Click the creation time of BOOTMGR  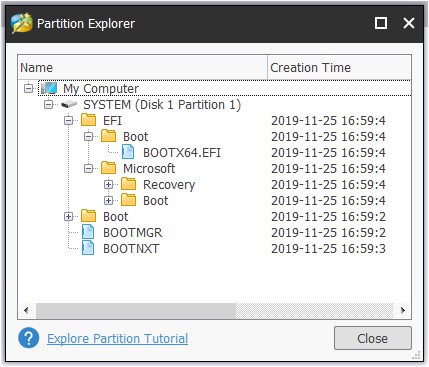point(328,232)
